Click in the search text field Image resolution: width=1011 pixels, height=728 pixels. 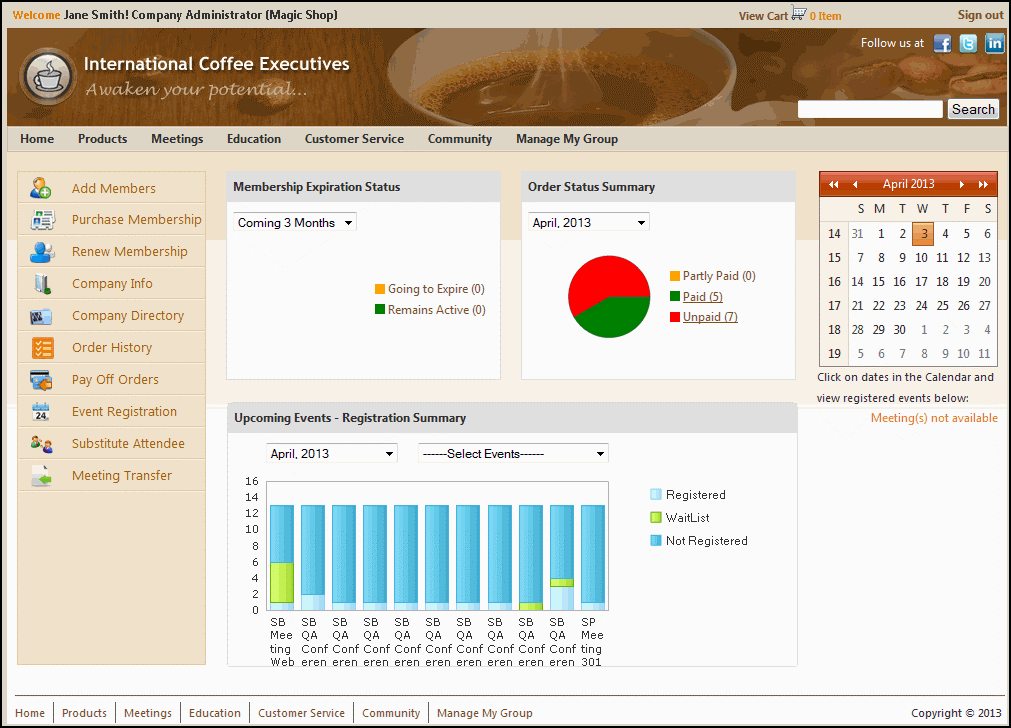[870, 109]
